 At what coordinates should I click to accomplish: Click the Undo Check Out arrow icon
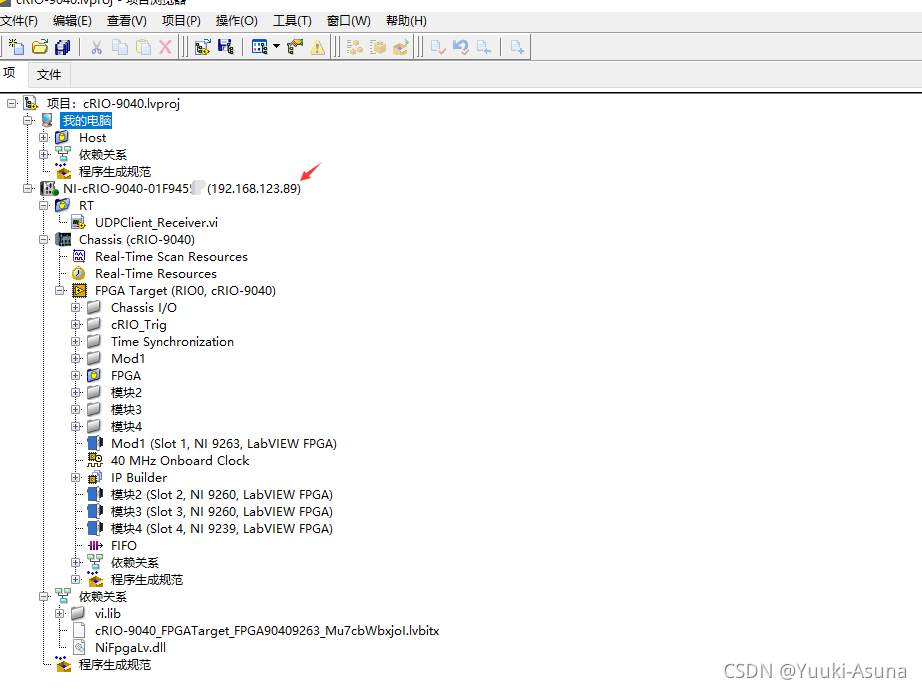[x=461, y=47]
